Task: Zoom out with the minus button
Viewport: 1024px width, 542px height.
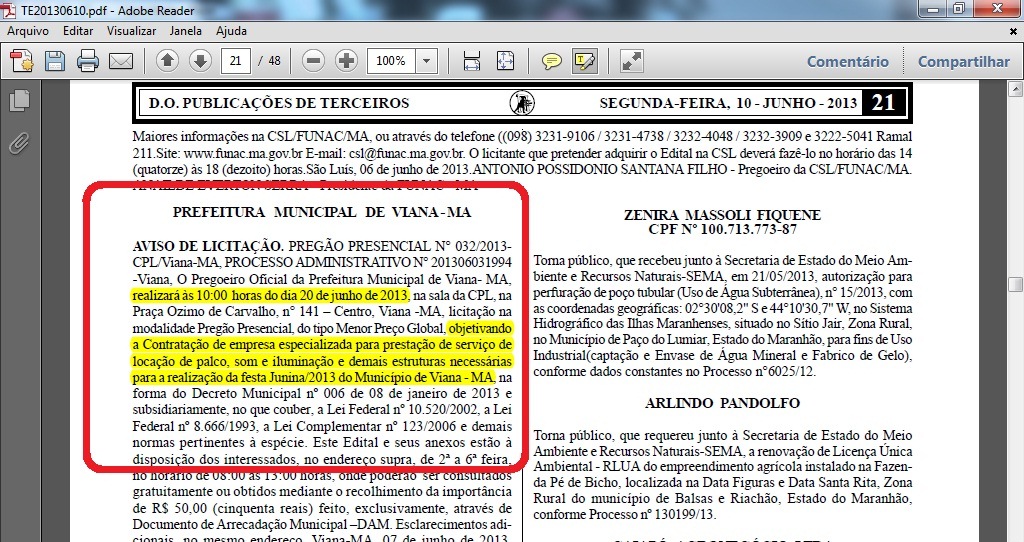Action: coord(313,61)
